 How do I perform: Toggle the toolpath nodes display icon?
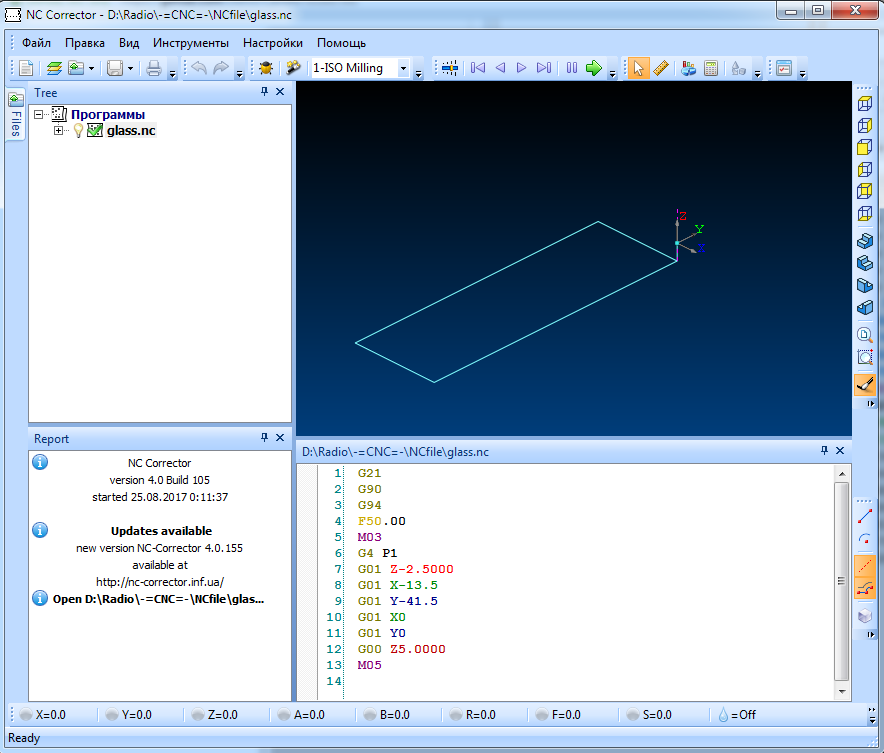(864, 588)
